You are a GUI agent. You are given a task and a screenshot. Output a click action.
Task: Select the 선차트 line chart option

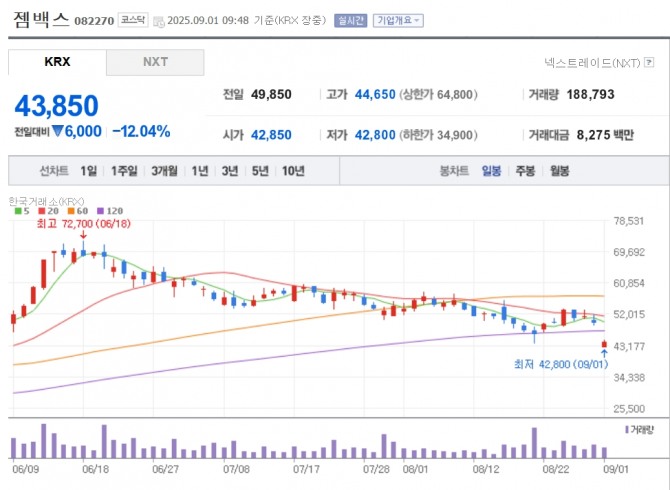[x=54, y=171]
